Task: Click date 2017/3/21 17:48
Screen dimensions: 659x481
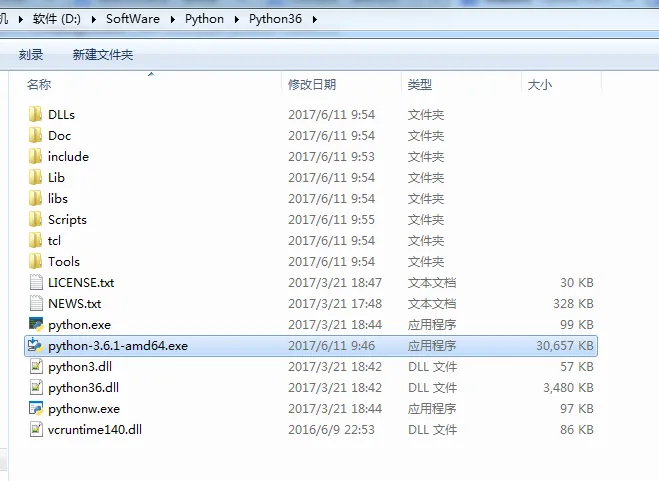Action: click(335, 304)
